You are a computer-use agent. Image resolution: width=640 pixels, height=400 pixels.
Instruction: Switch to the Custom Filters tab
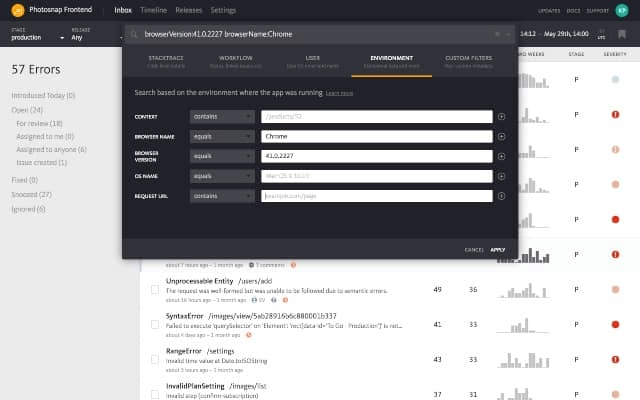[x=469, y=62]
